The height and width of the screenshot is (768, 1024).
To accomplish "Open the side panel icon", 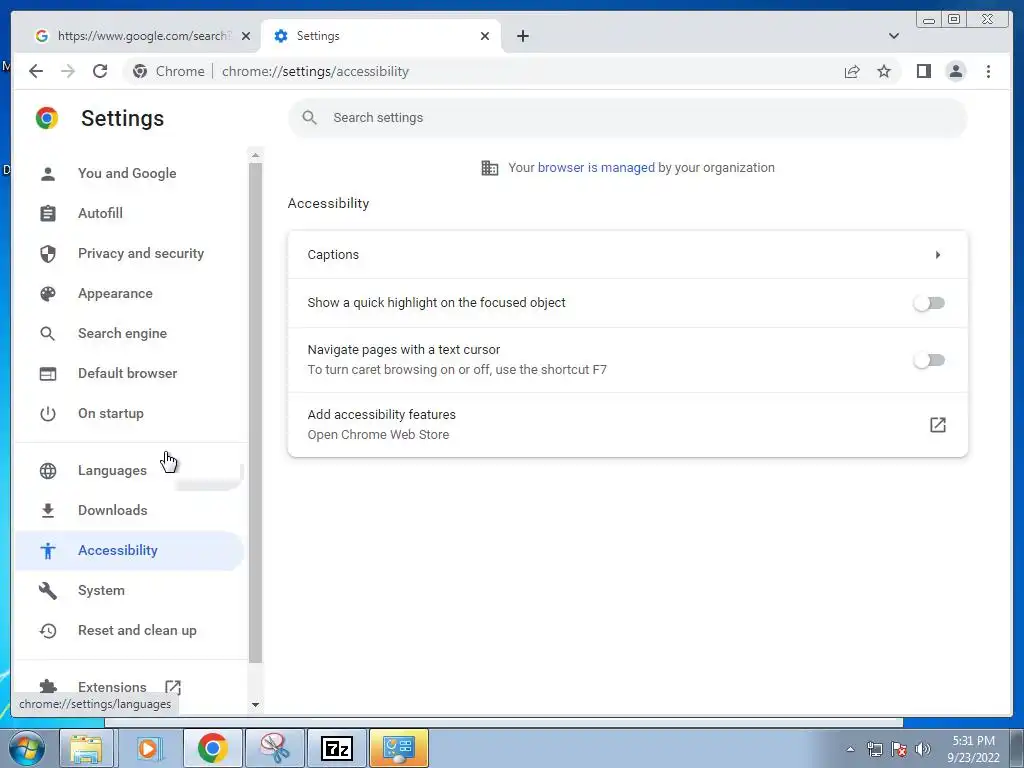I will [923, 71].
